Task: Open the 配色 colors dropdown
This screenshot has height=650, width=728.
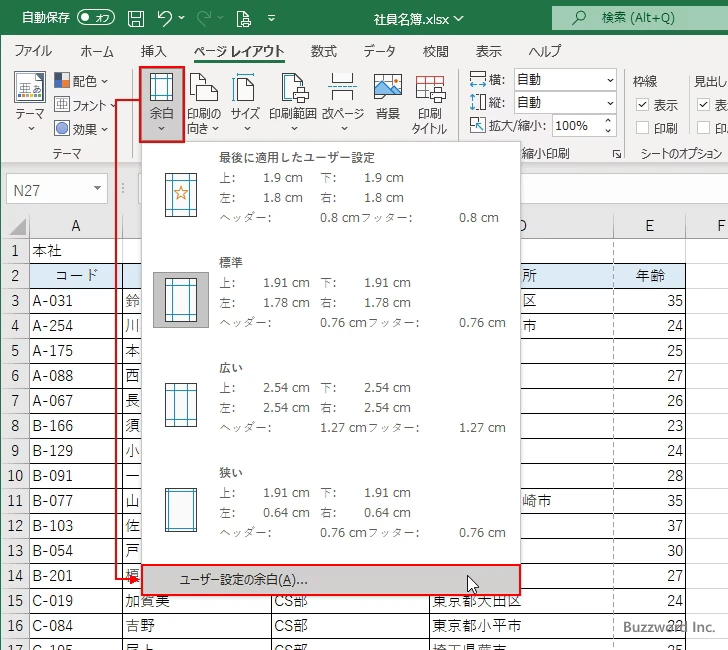Action: pos(81,81)
